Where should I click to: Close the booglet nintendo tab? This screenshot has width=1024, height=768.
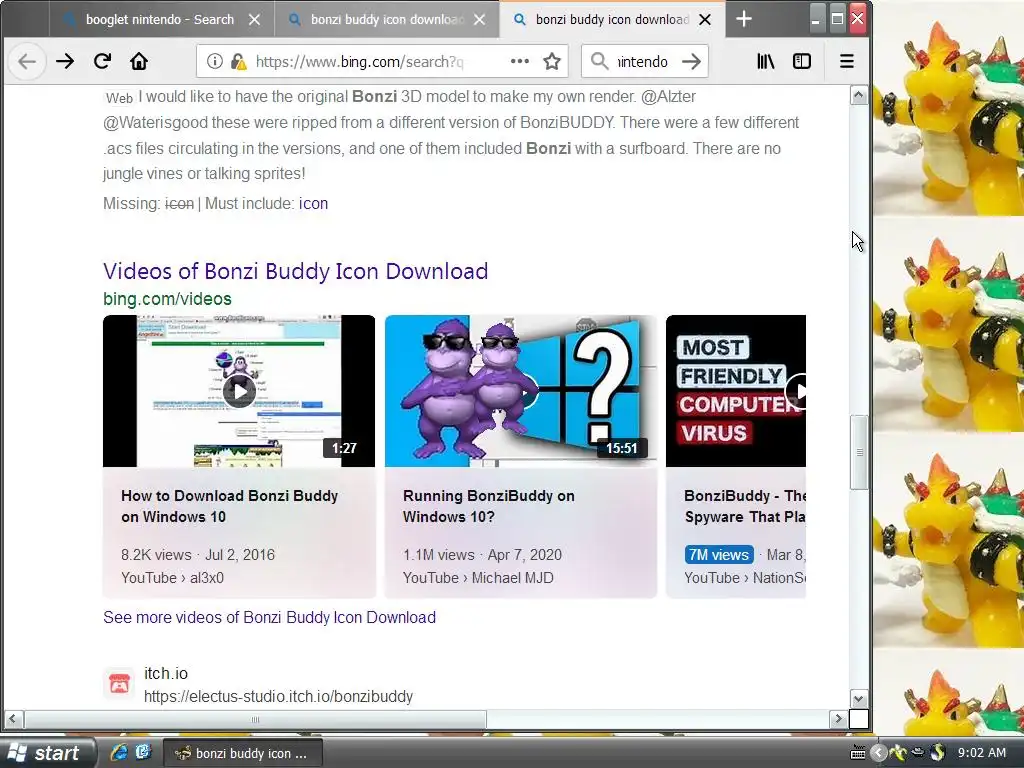pyautogui.click(x=255, y=20)
